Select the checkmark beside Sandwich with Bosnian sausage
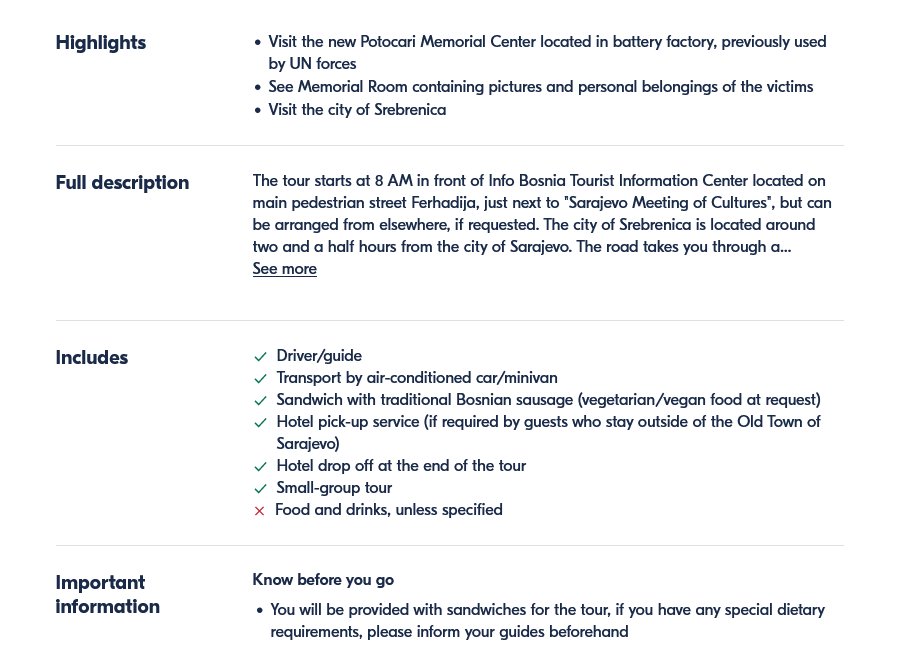 click(260, 401)
